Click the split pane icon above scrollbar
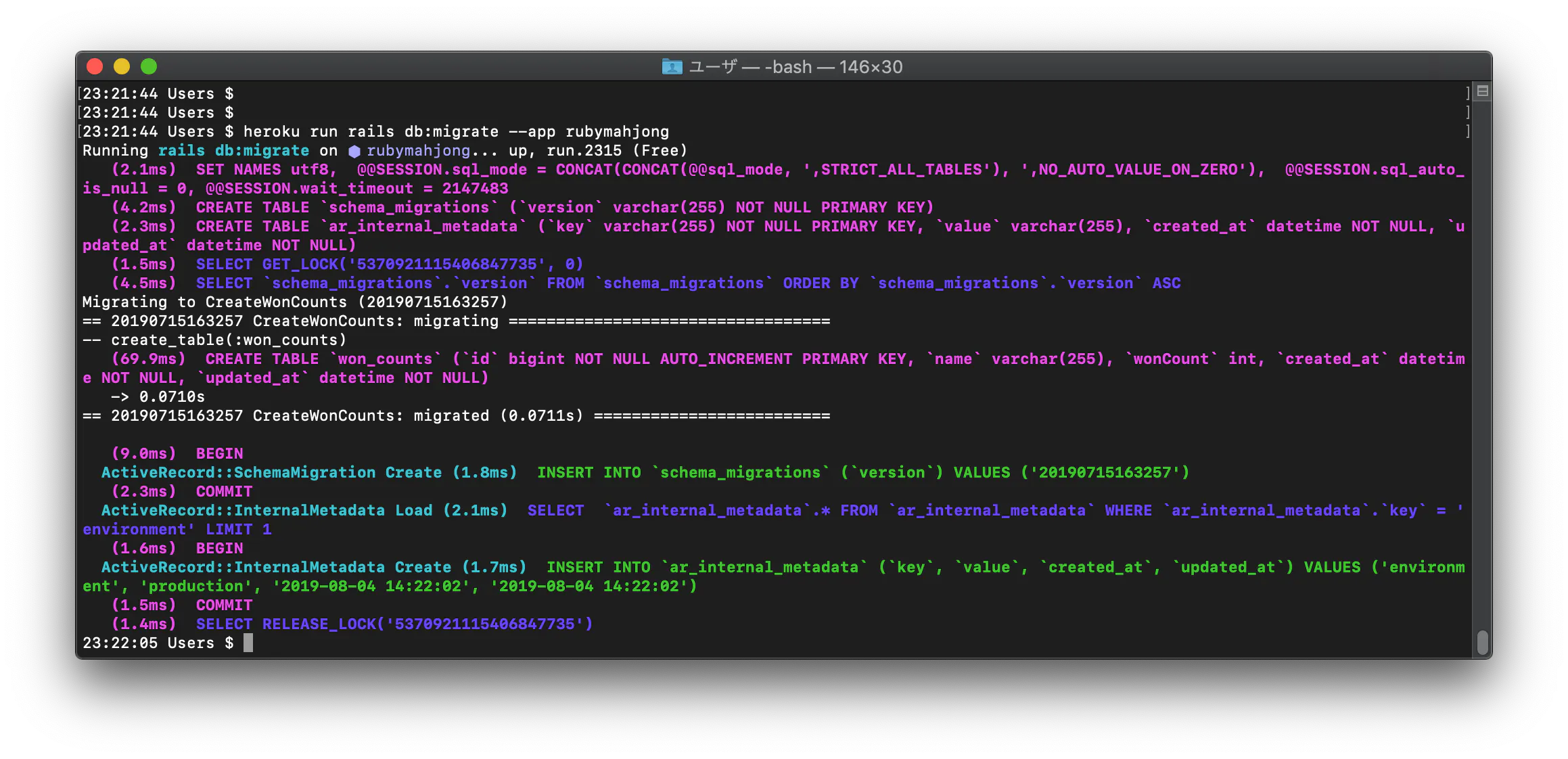 tap(1482, 91)
